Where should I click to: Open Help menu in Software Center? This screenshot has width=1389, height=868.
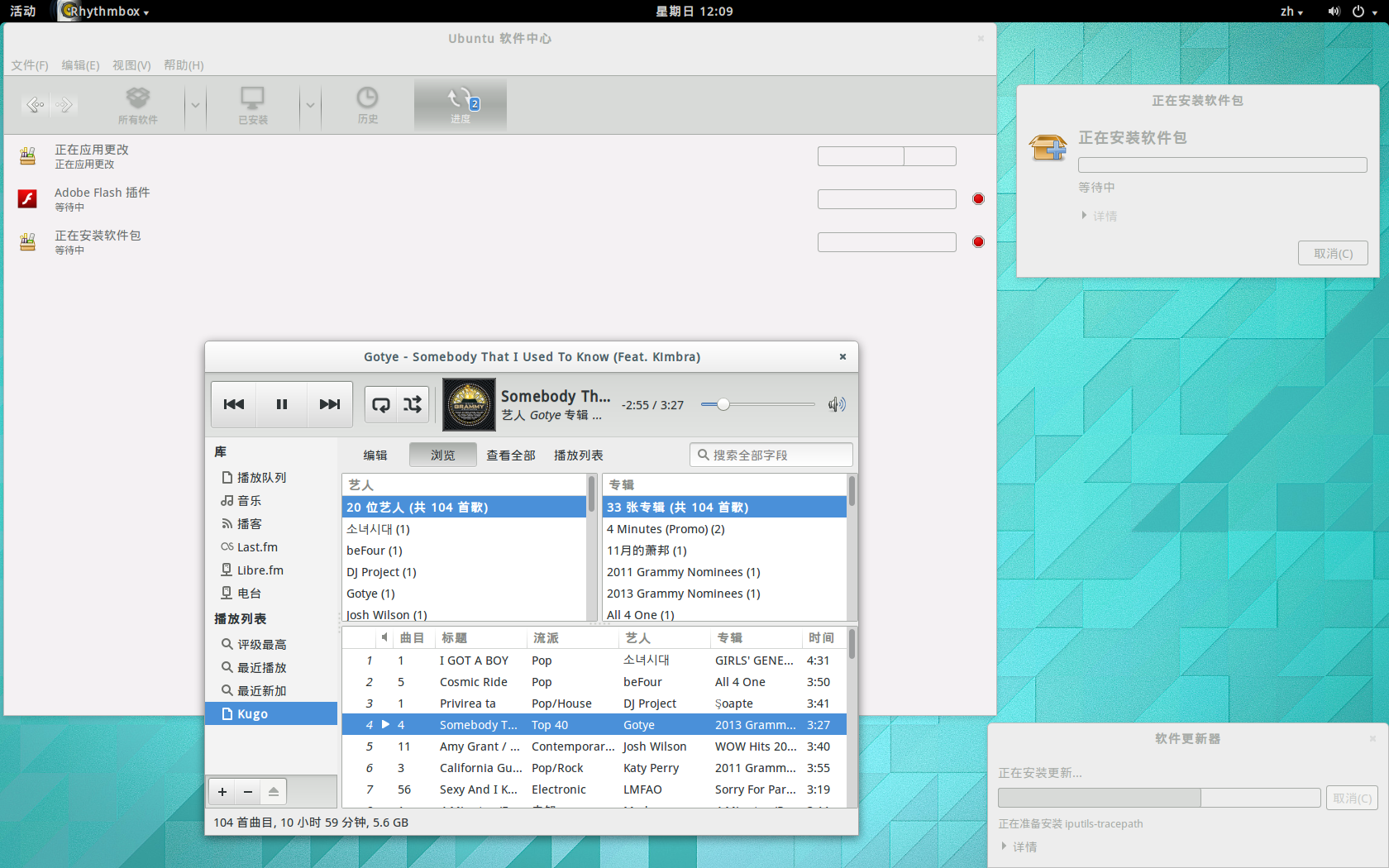(184, 65)
